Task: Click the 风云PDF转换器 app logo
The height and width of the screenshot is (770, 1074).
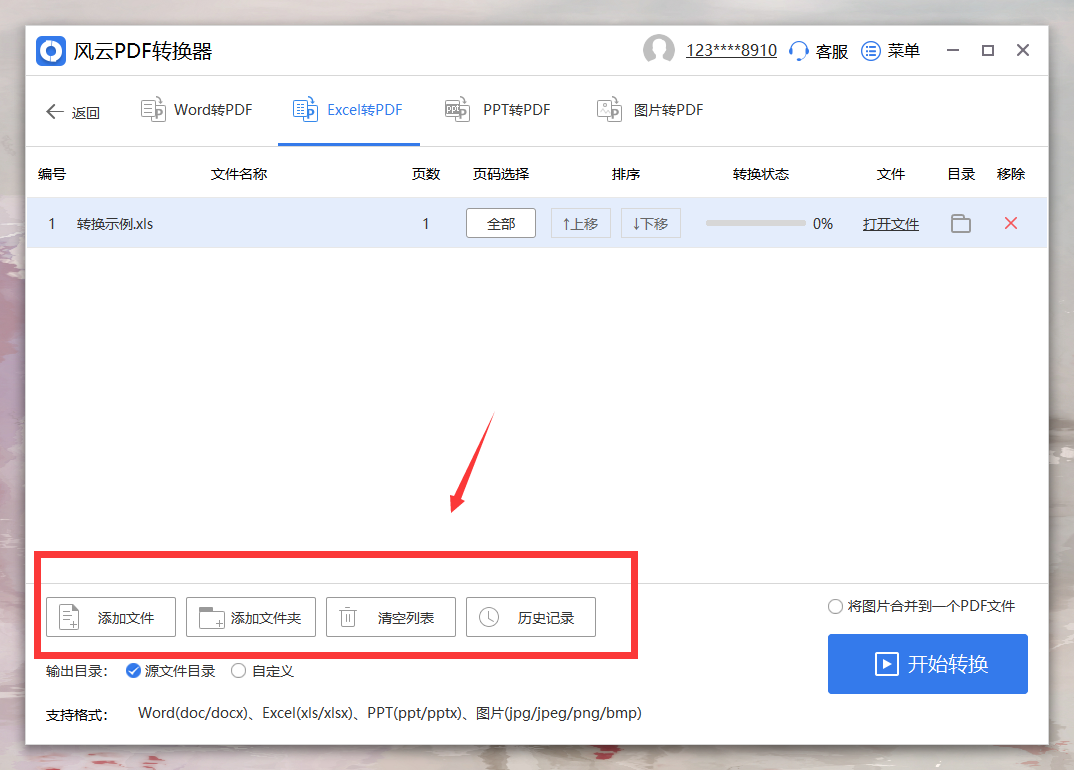Action: pos(51,51)
